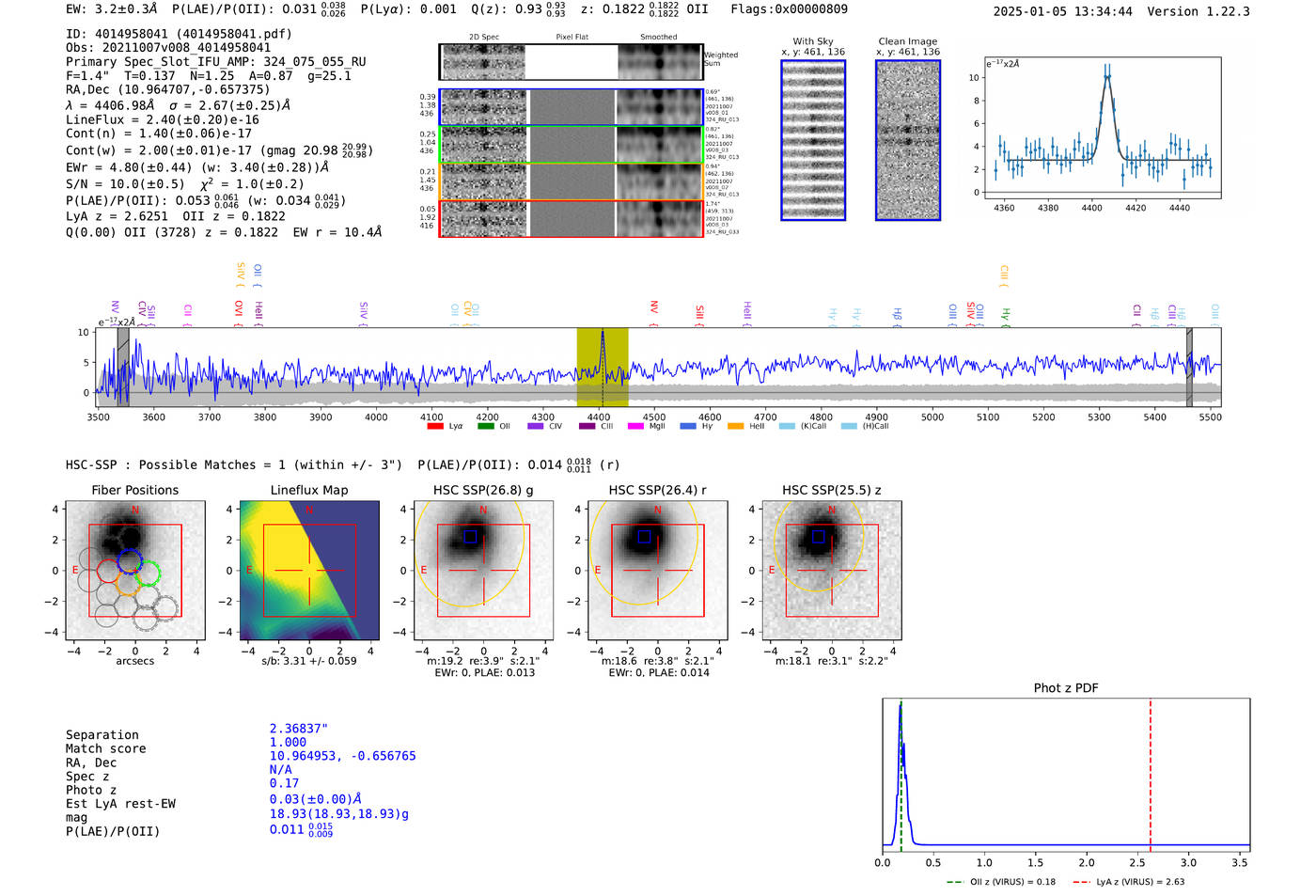Click the magenta MgII legend swatch
Image resolution: width=1316 pixels, height=896 pixels.
[x=635, y=426]
